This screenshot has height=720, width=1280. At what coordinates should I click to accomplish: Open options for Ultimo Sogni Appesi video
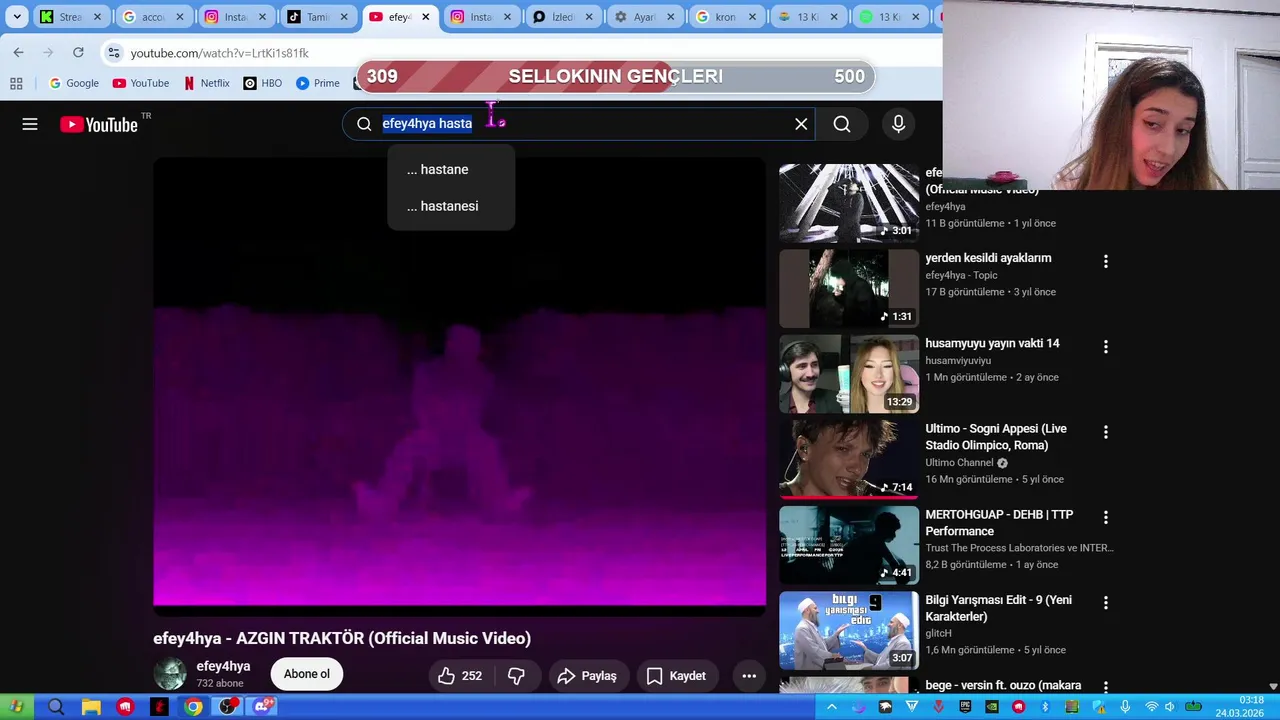(1105, 432)
